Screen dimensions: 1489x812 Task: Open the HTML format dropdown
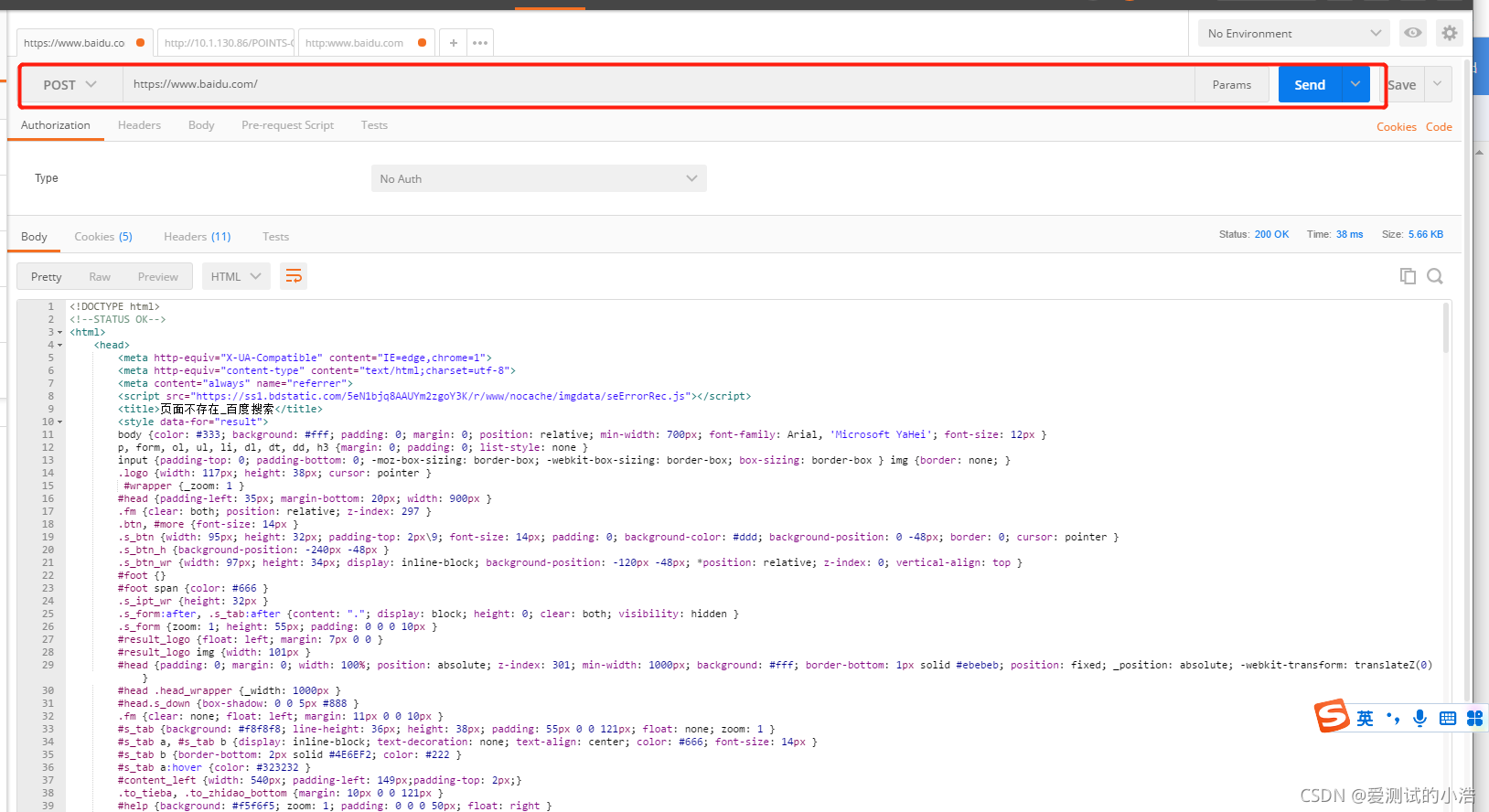coord(236,276)
